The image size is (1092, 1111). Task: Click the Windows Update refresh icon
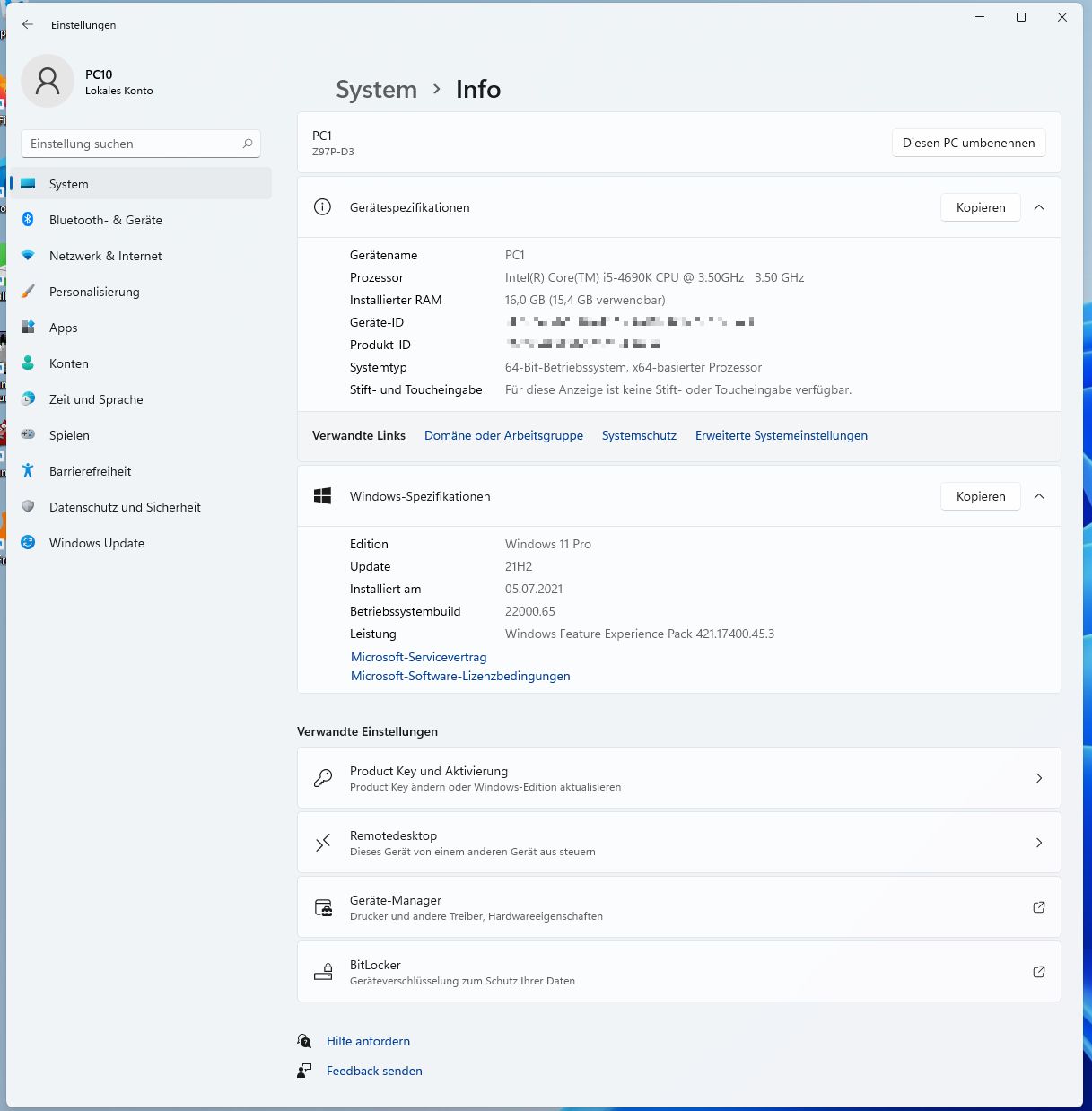[28, 543]
